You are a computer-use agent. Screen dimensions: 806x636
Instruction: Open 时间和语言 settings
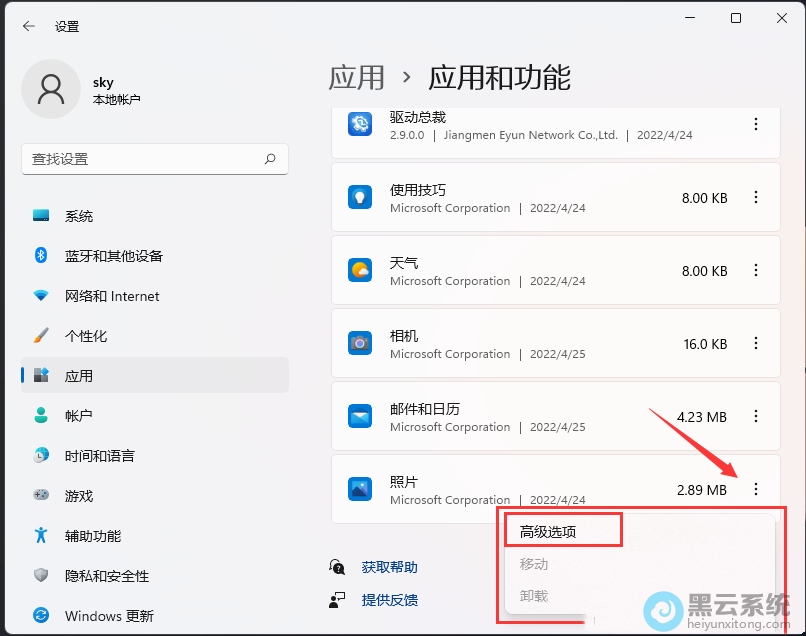pyautogui.click(x=99, y=456)
